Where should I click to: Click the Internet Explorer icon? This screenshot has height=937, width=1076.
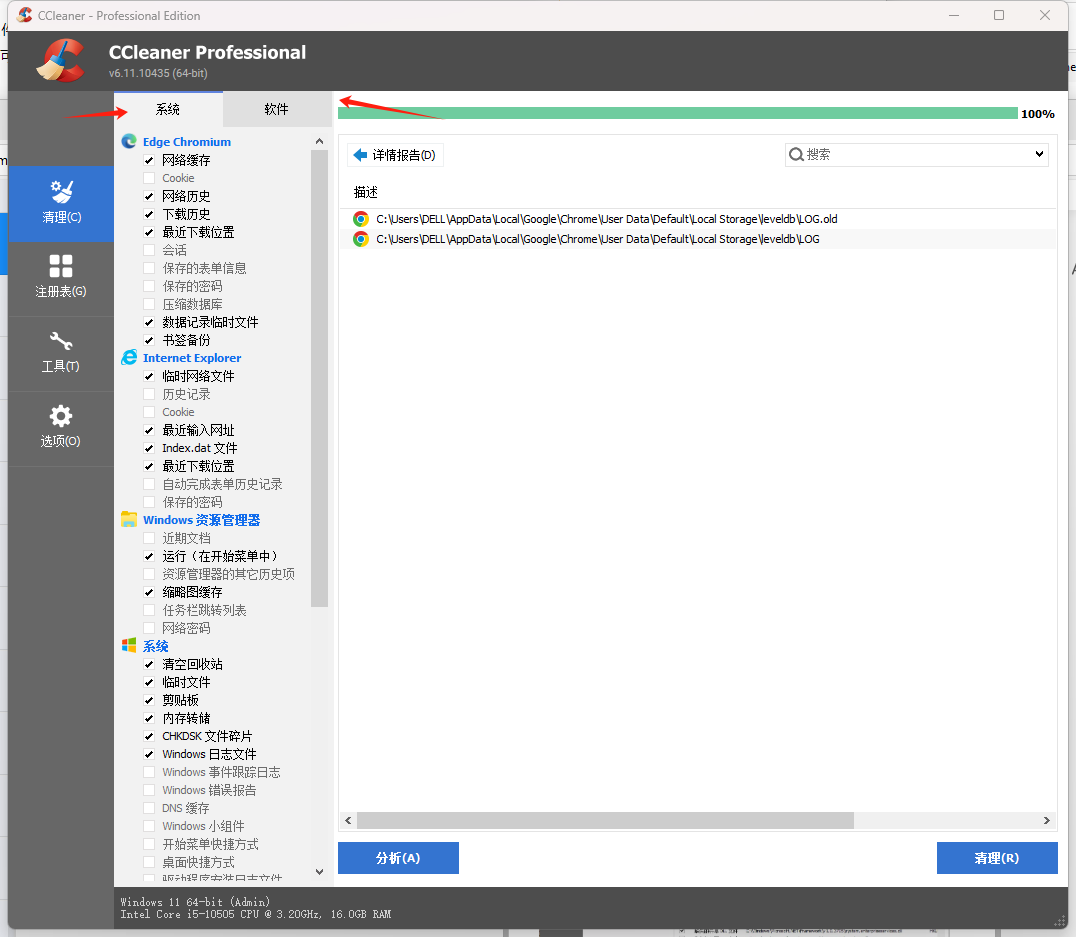129,358
